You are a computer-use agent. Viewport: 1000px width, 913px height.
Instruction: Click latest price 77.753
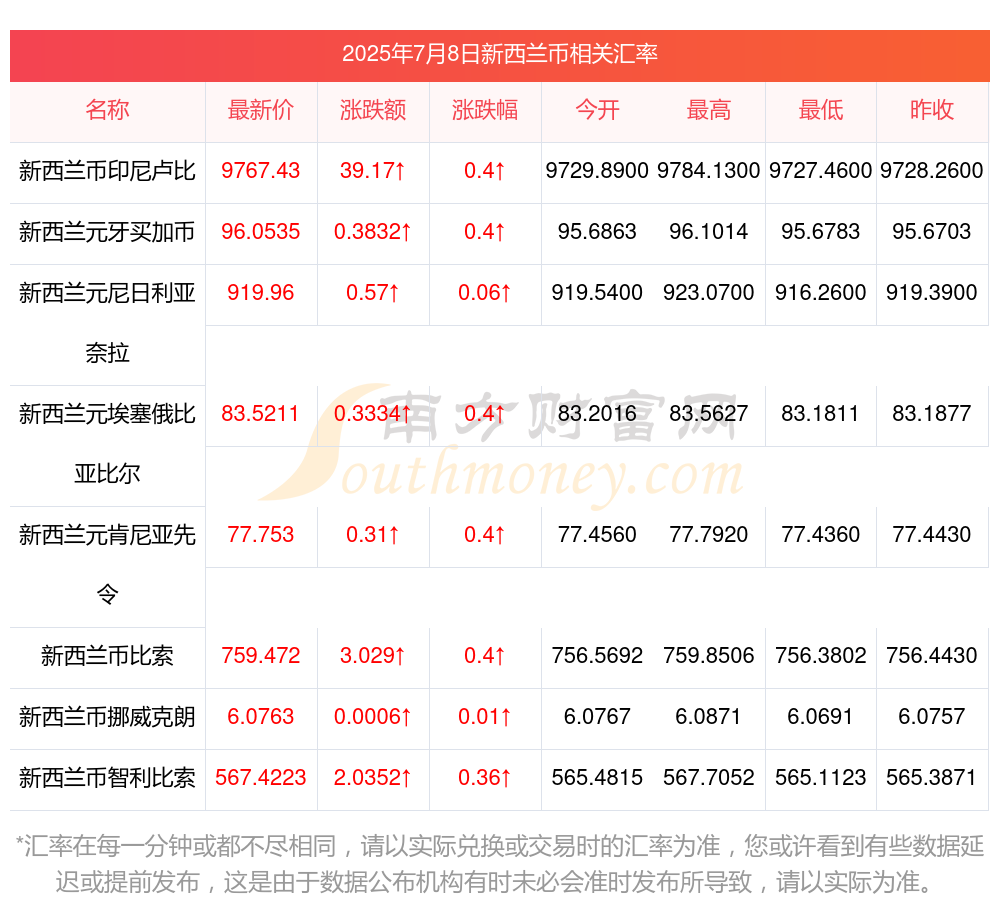(261, 534)
